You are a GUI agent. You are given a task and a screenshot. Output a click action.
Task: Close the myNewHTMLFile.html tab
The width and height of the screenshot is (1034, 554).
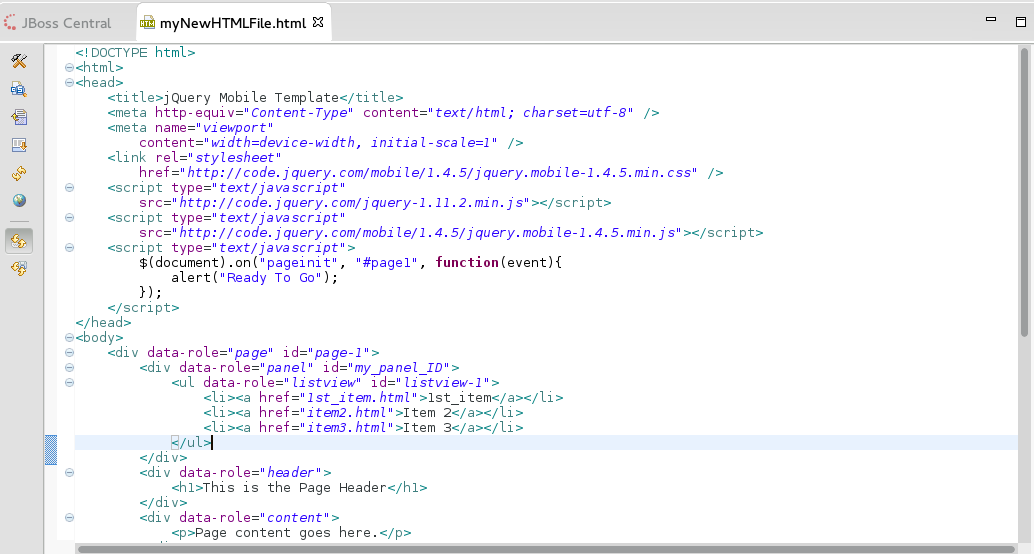(x=318, y=22)
